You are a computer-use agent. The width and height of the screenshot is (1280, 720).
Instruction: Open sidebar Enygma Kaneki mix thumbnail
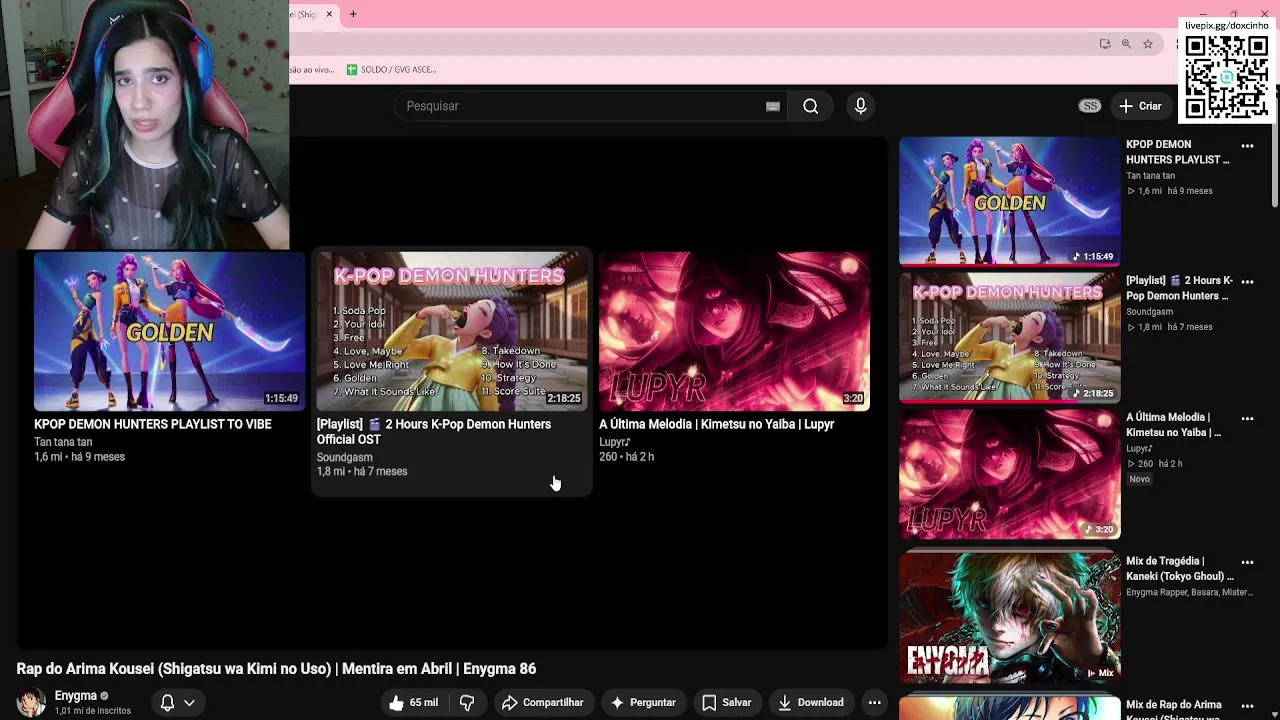(1010, 617)
